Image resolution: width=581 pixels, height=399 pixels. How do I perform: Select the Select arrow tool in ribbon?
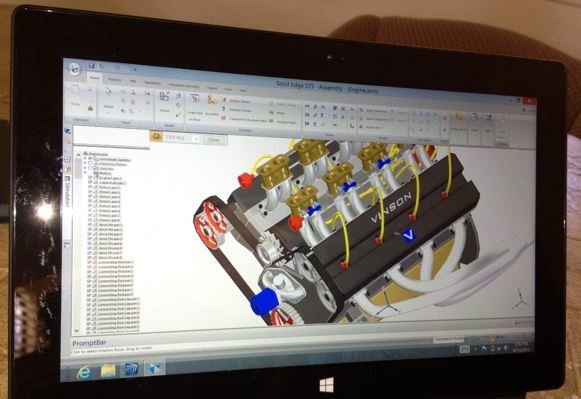[x=108, y=93]
